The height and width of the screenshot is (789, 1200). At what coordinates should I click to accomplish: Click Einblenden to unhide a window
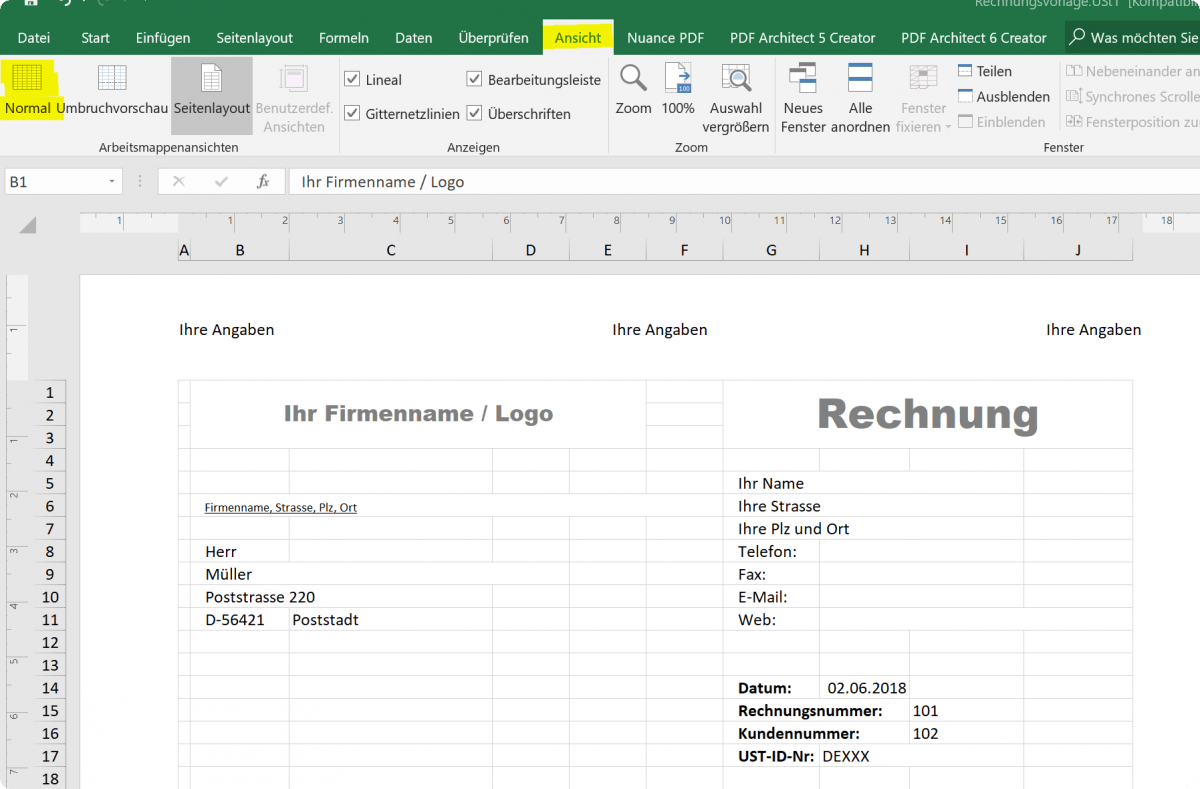point(1004,121)
